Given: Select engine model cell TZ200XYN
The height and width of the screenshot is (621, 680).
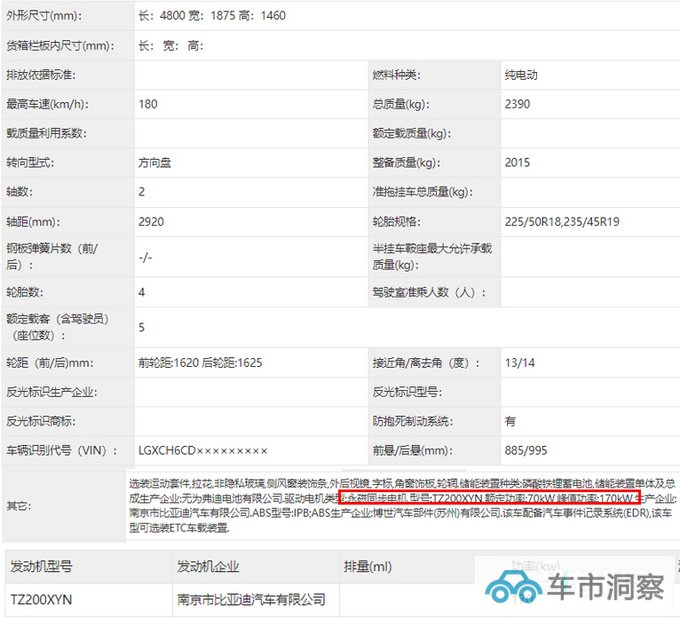Looking at the screenshot, I should [41, 600].
